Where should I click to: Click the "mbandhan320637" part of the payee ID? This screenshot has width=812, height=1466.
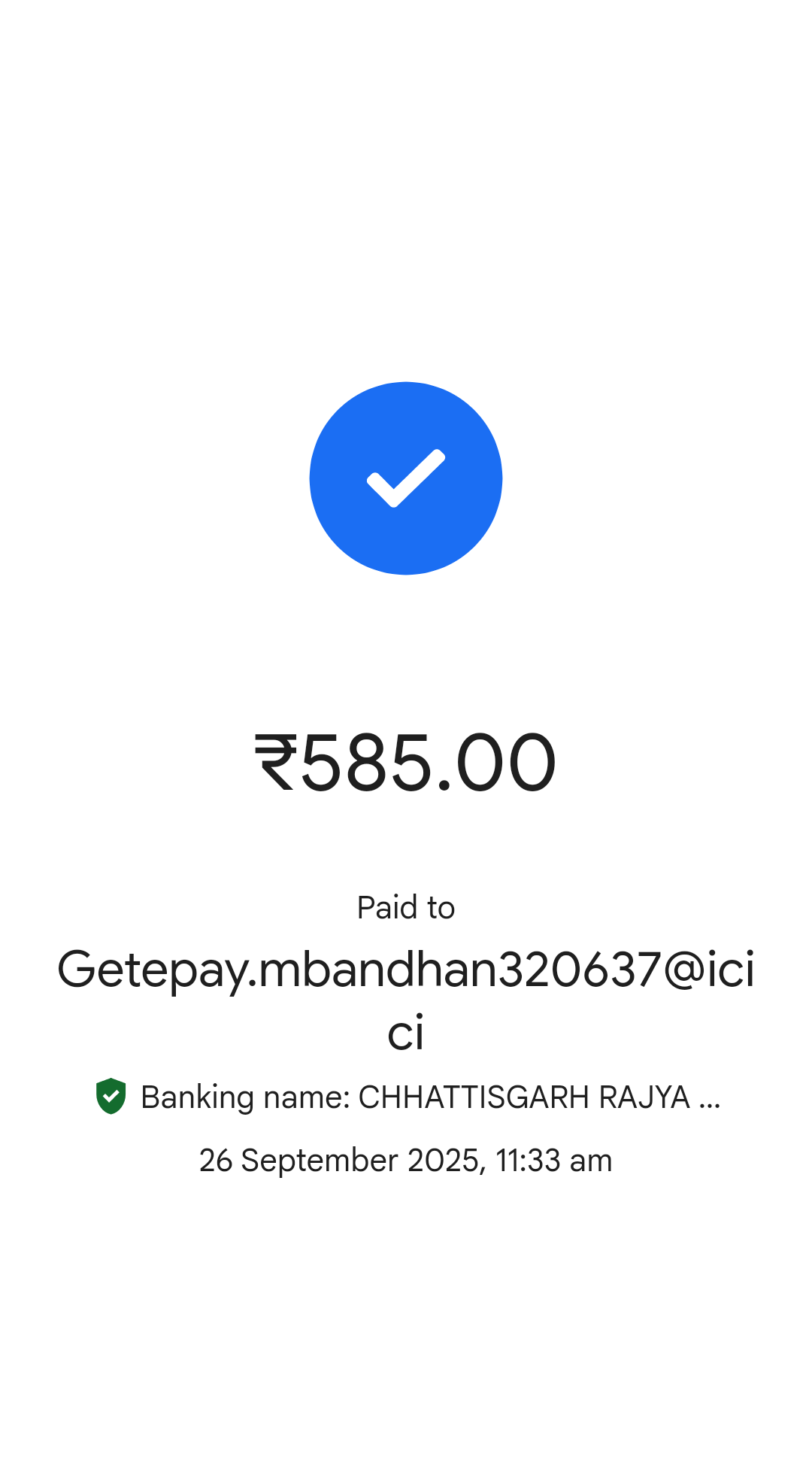tap(460, 969)
